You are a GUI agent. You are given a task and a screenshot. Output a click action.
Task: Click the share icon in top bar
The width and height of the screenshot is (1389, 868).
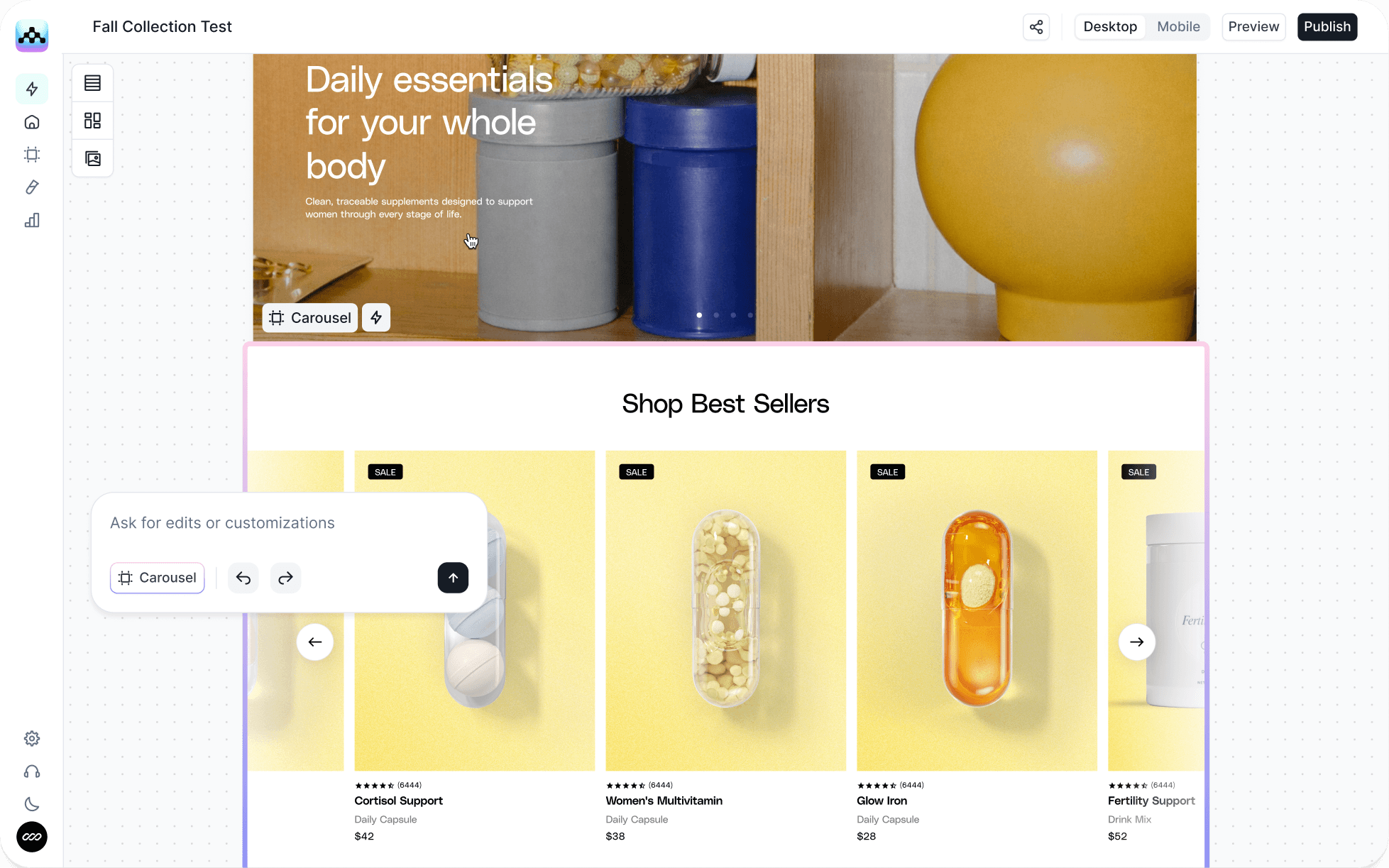coord(1036,27)
